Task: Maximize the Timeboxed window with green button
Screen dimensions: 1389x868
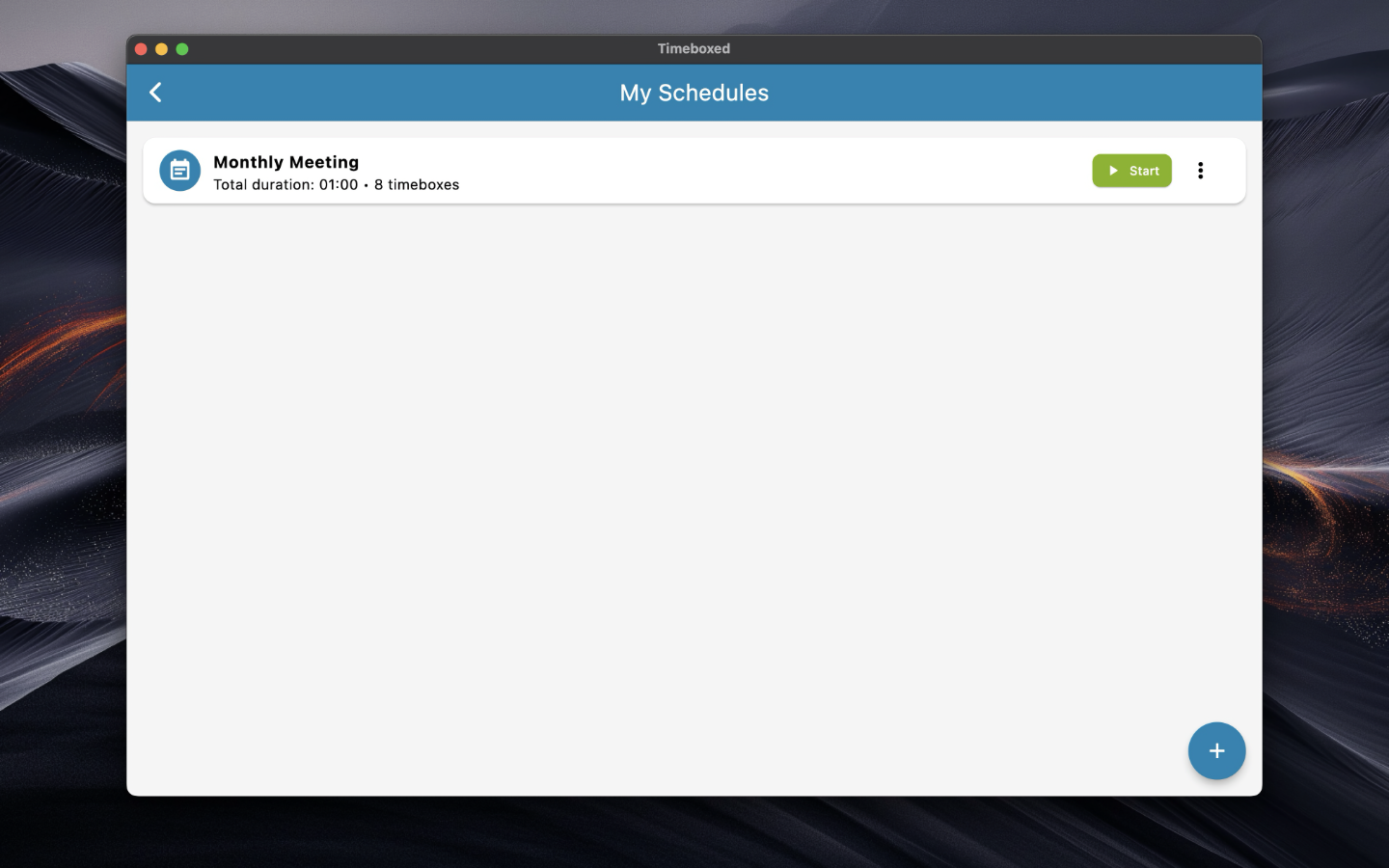Action: coord(182,49)
